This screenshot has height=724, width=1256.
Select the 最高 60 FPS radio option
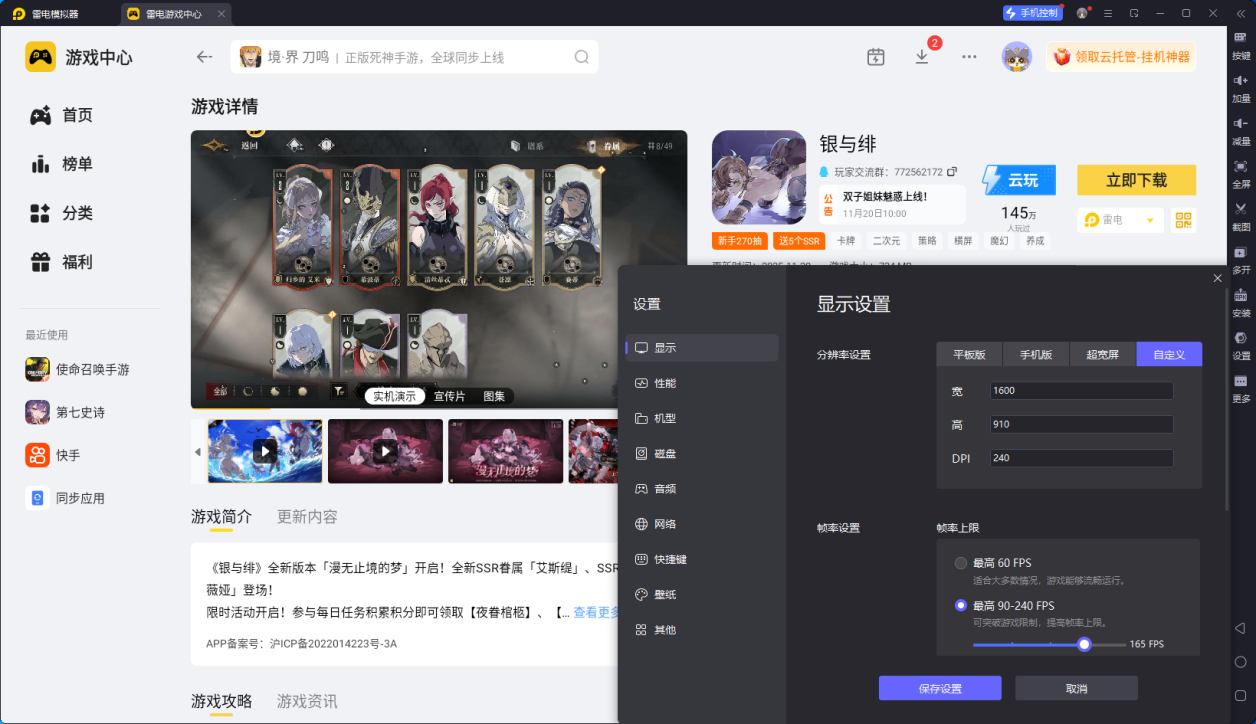click(x=961, y=563)
